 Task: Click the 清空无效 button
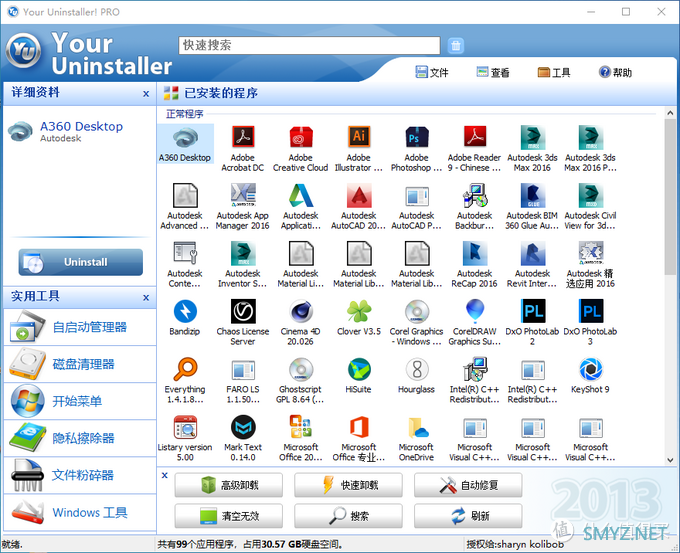click(229, 516)
